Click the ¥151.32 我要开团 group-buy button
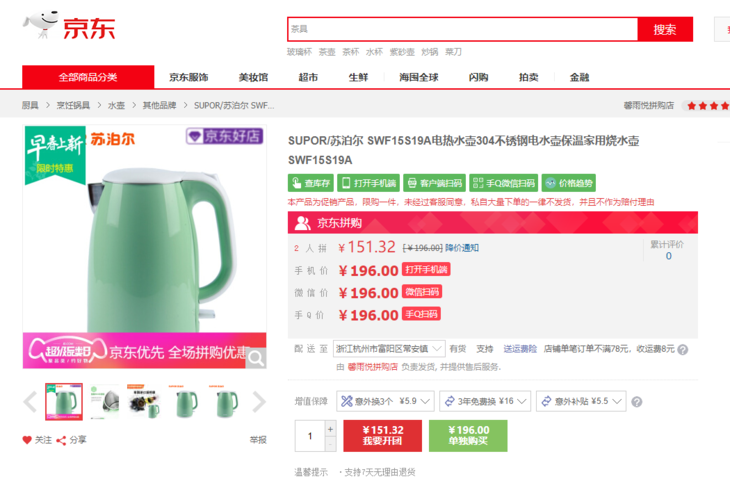Viewport: 730px width, 504px height. pyautogui.click(x=383, y=435)
